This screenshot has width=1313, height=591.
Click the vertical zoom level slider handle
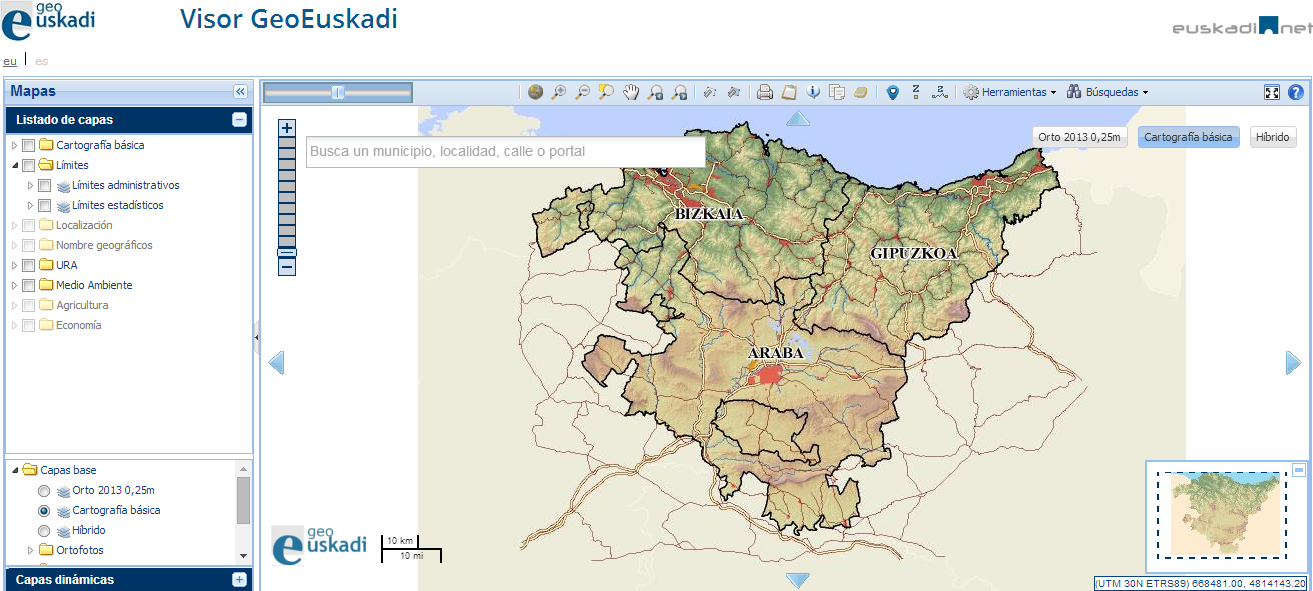coord(287,253)
